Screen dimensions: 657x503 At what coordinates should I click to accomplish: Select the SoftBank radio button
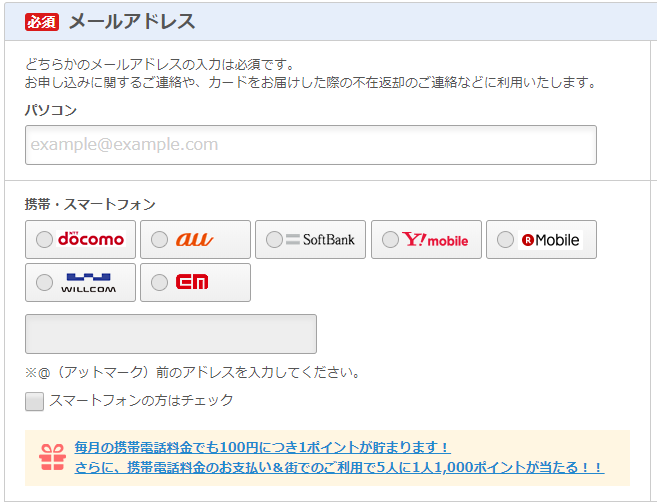click(x=274, y=239)
